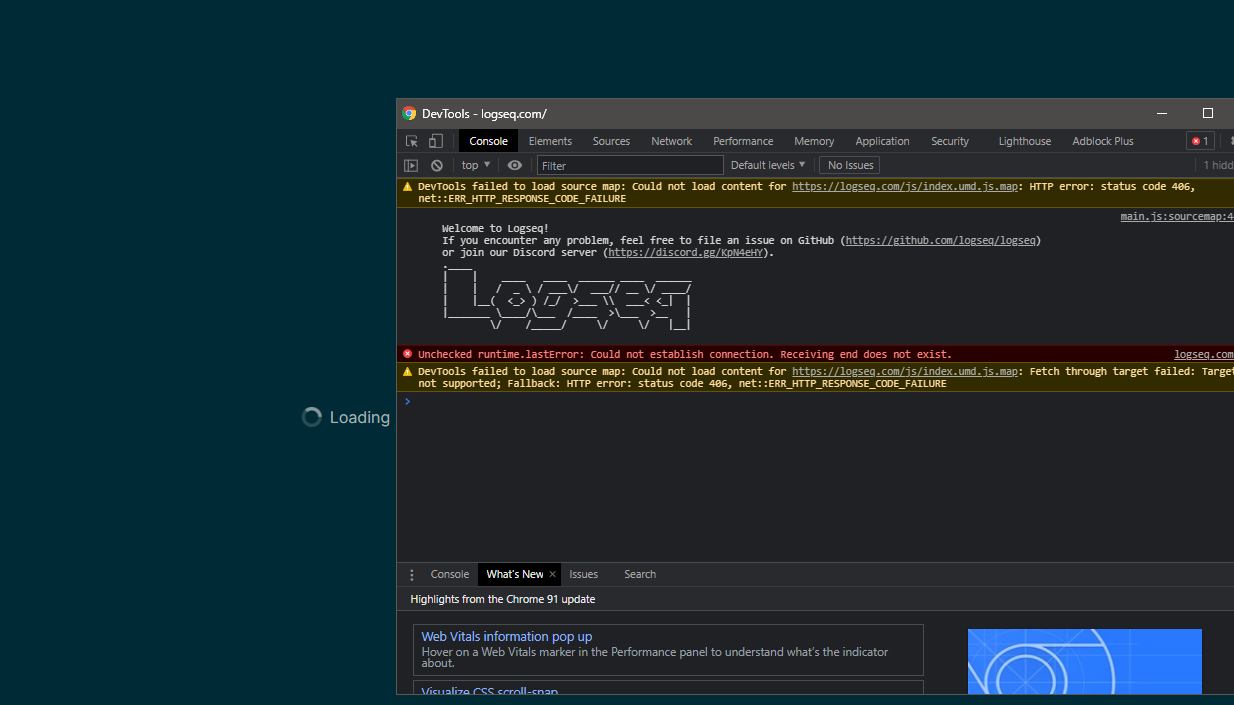Focus the console Filter input field
The height and width of the screenshot is (705, 1234).
click(630, 165)
